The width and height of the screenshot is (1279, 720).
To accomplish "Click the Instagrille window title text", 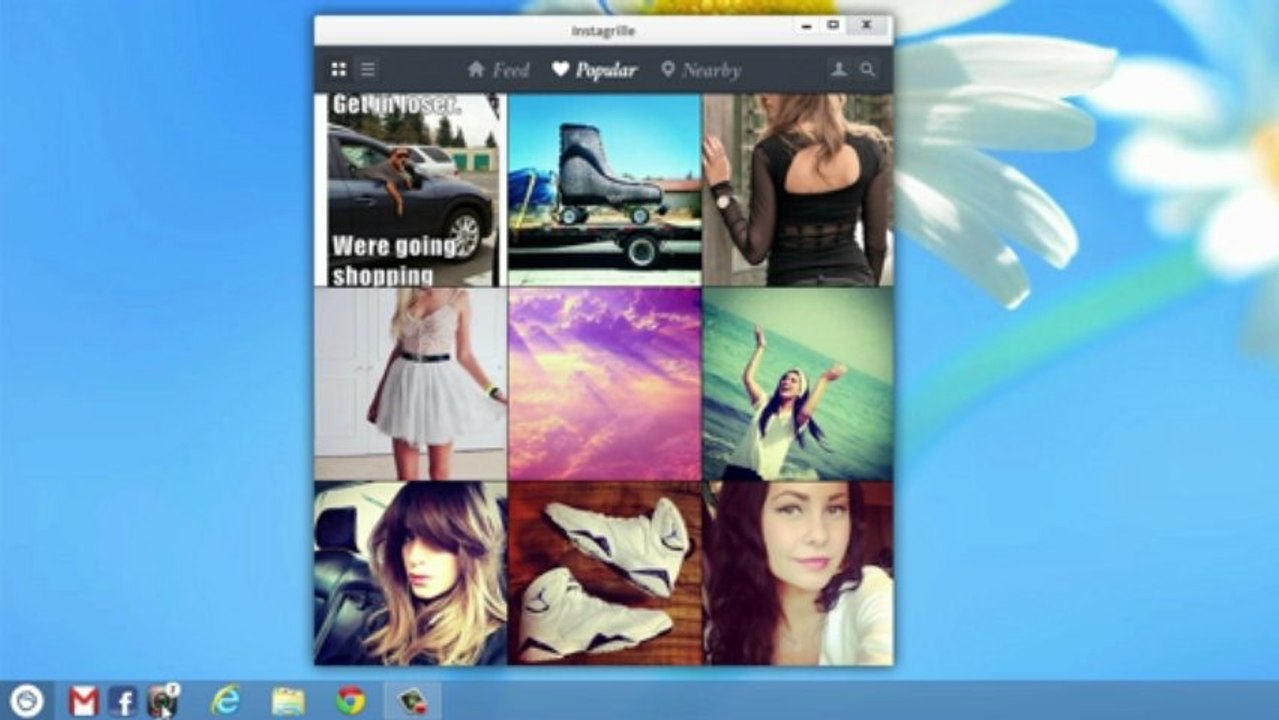I will click(x=603, y=31).
